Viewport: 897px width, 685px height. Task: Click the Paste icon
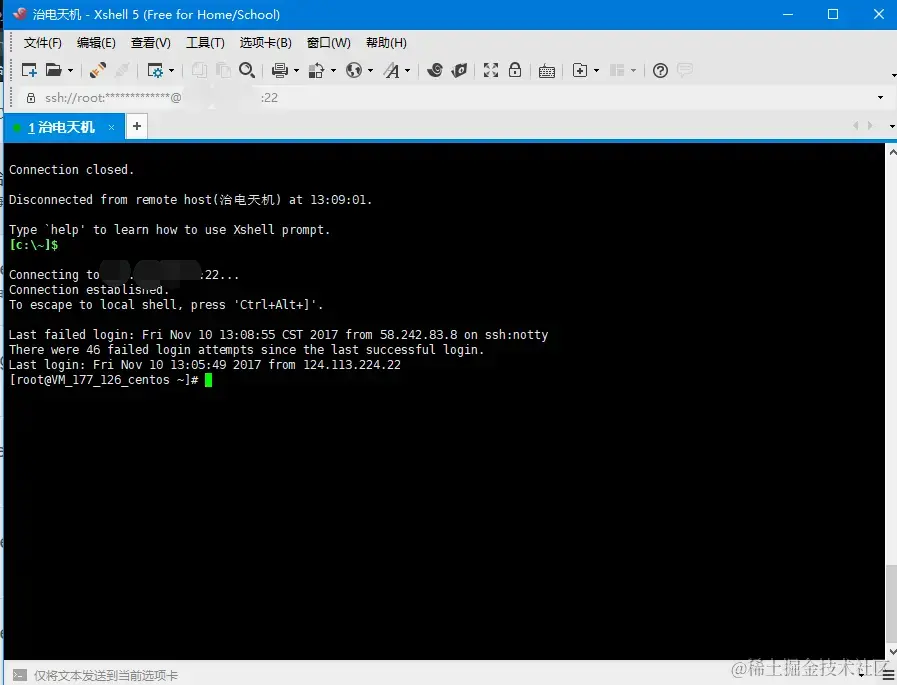click(x=223, y=70)
